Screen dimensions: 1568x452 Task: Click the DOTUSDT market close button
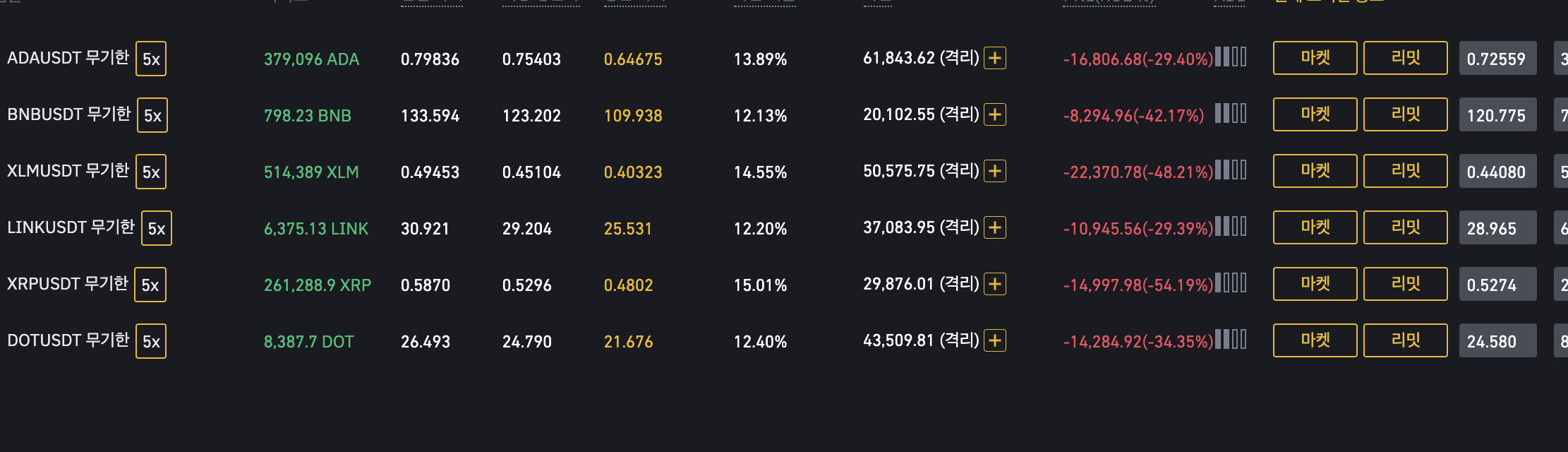pyautogui.click(x=1315, y=340)
